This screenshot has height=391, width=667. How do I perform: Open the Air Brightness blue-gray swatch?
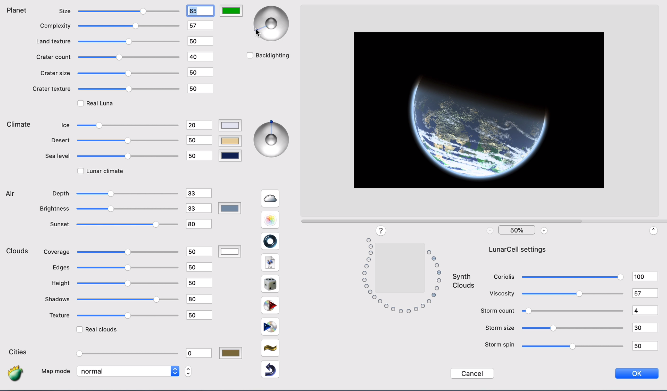click(x=230, y=208)
